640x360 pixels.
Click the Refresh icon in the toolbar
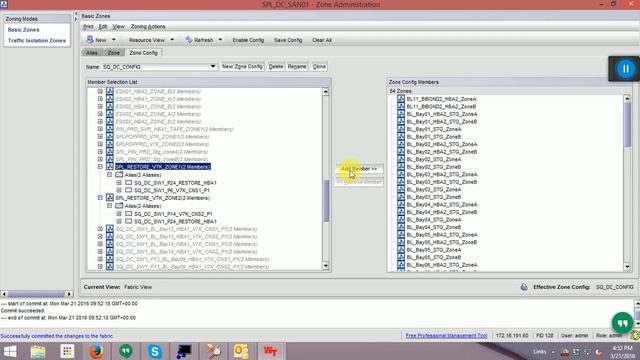pyautogui.click(x=189, y=40)
